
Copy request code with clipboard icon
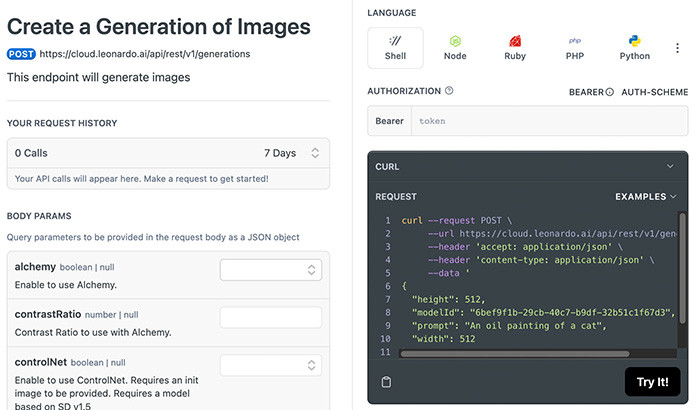tap(386, 382)
